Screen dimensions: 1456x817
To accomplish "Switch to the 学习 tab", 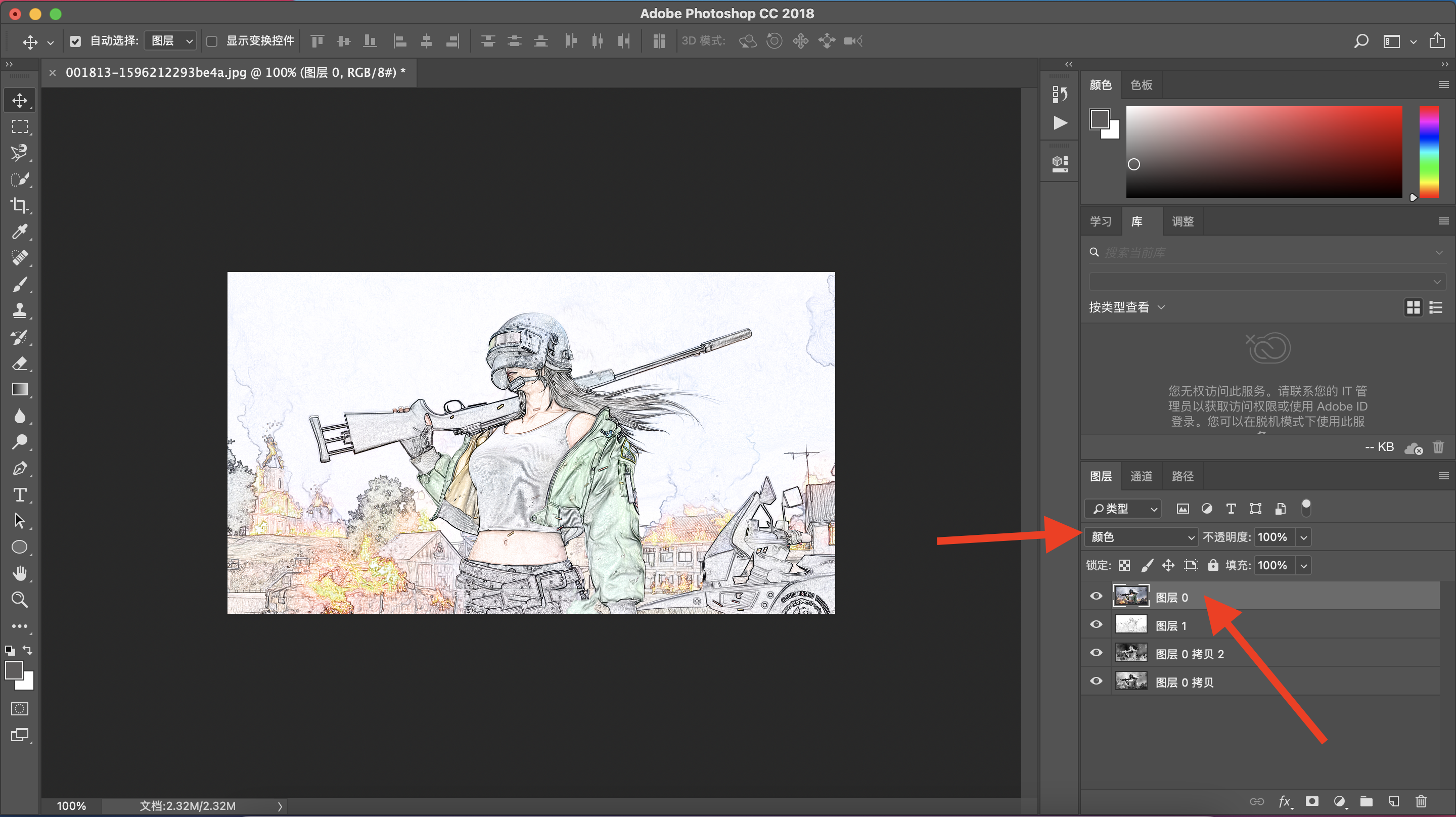I will [x=1101, y=221].
